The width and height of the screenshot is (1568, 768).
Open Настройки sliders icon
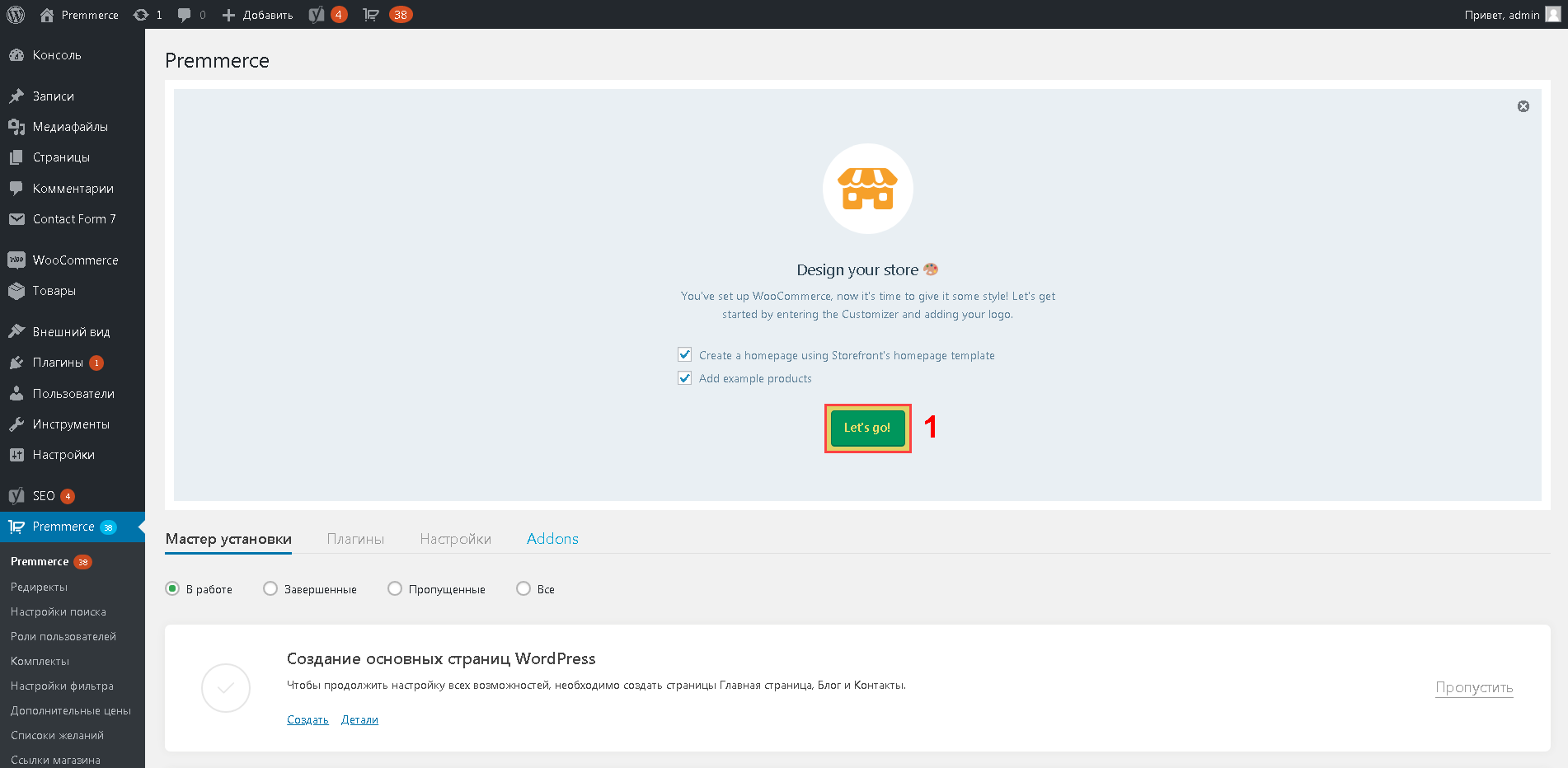point(16,455)
